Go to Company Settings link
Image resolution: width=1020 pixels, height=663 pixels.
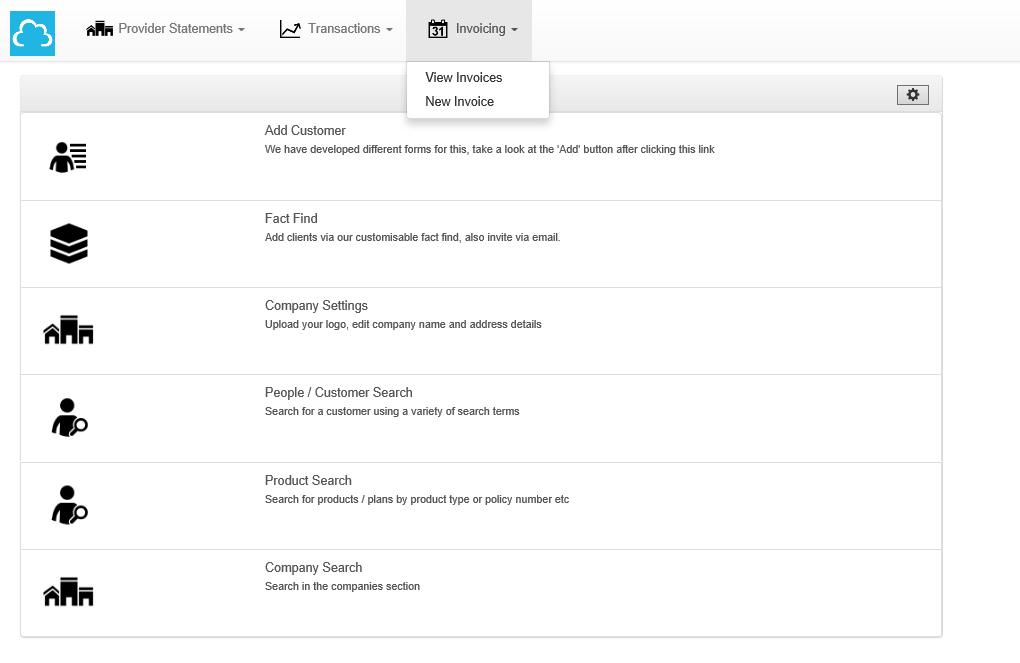point(316,305)
